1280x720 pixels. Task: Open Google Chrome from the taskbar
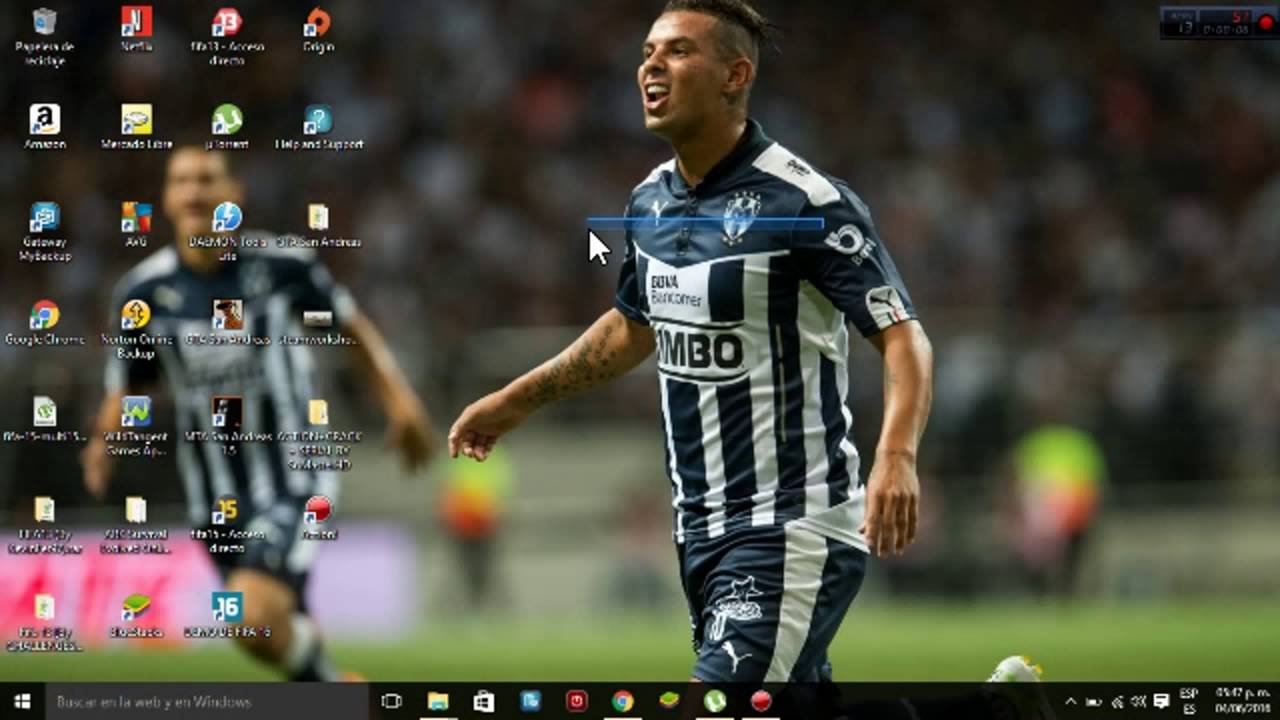tap(622, 701)
